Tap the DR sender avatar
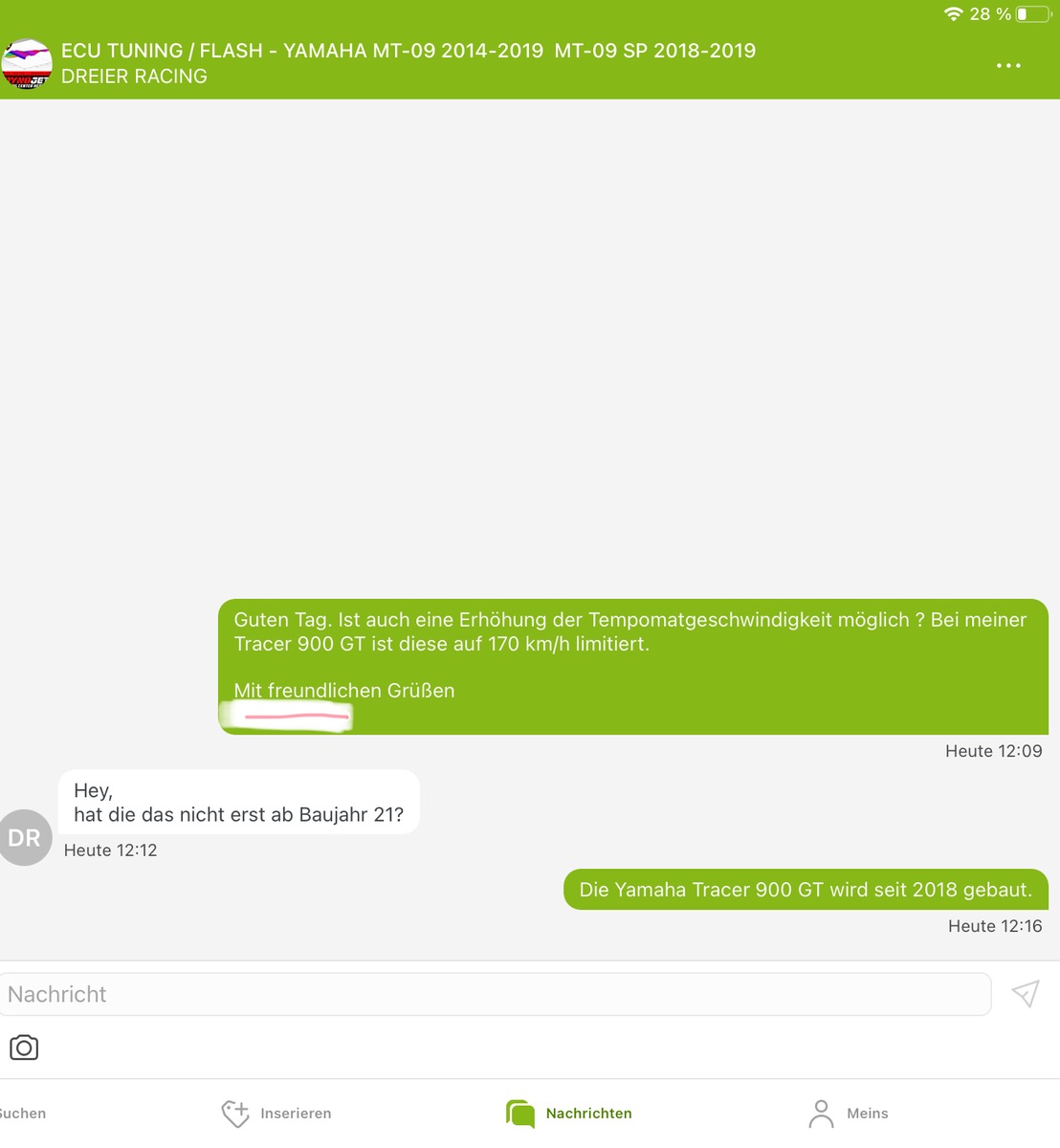Screen dimensions: 1060x1148 25,838
